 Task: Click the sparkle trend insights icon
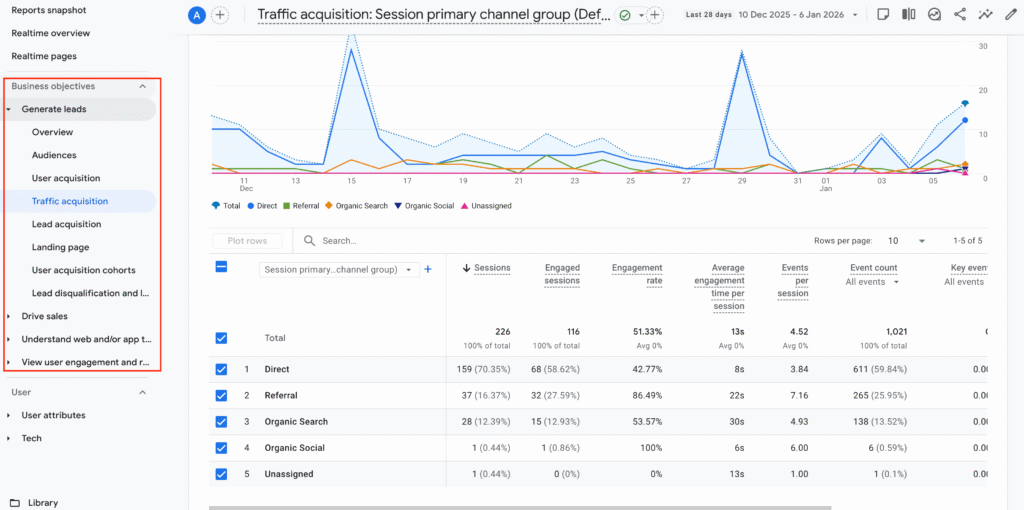[x=986, y=15]
